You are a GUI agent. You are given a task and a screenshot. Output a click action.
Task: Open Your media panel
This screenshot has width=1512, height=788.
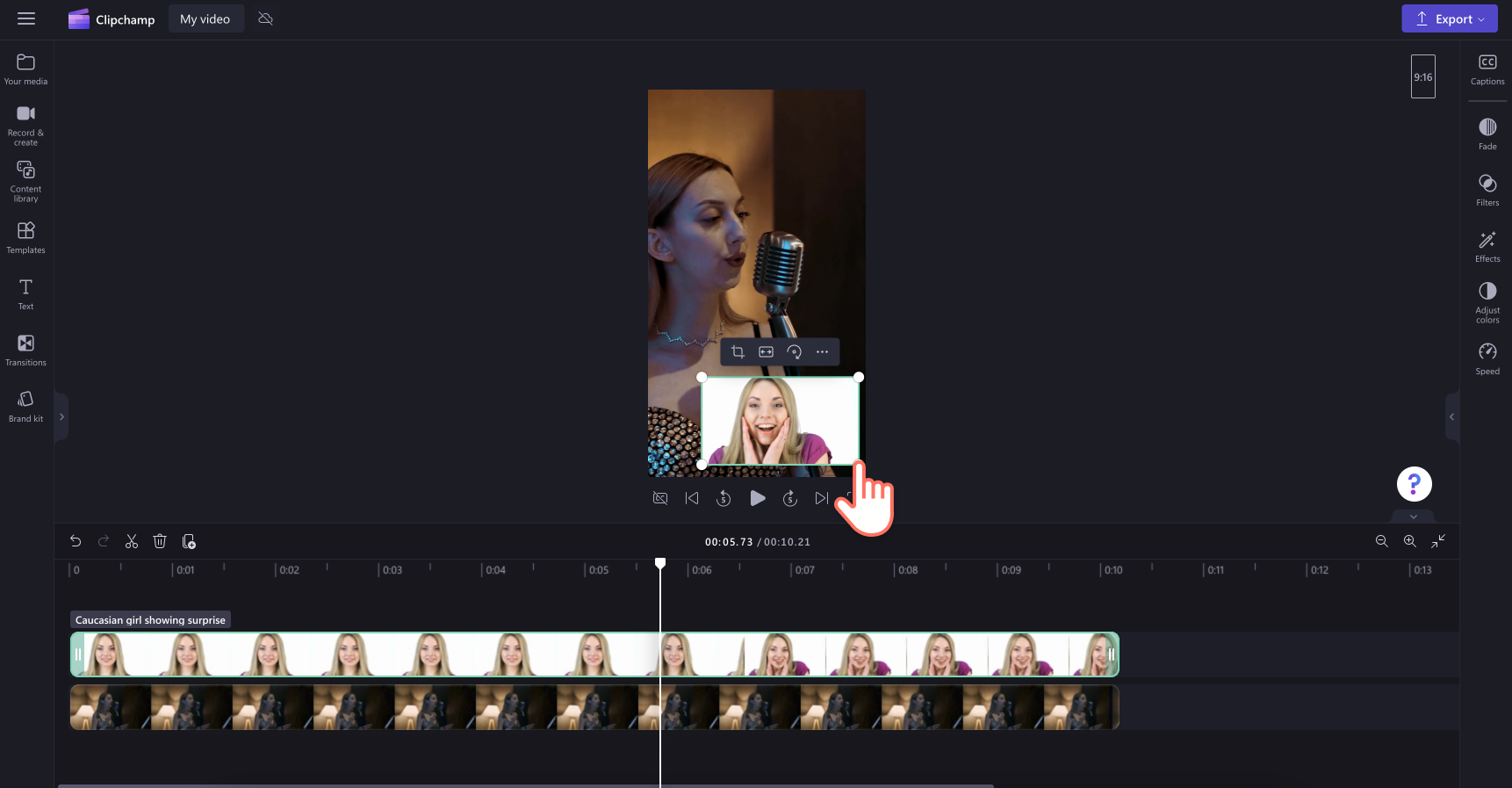26,69
